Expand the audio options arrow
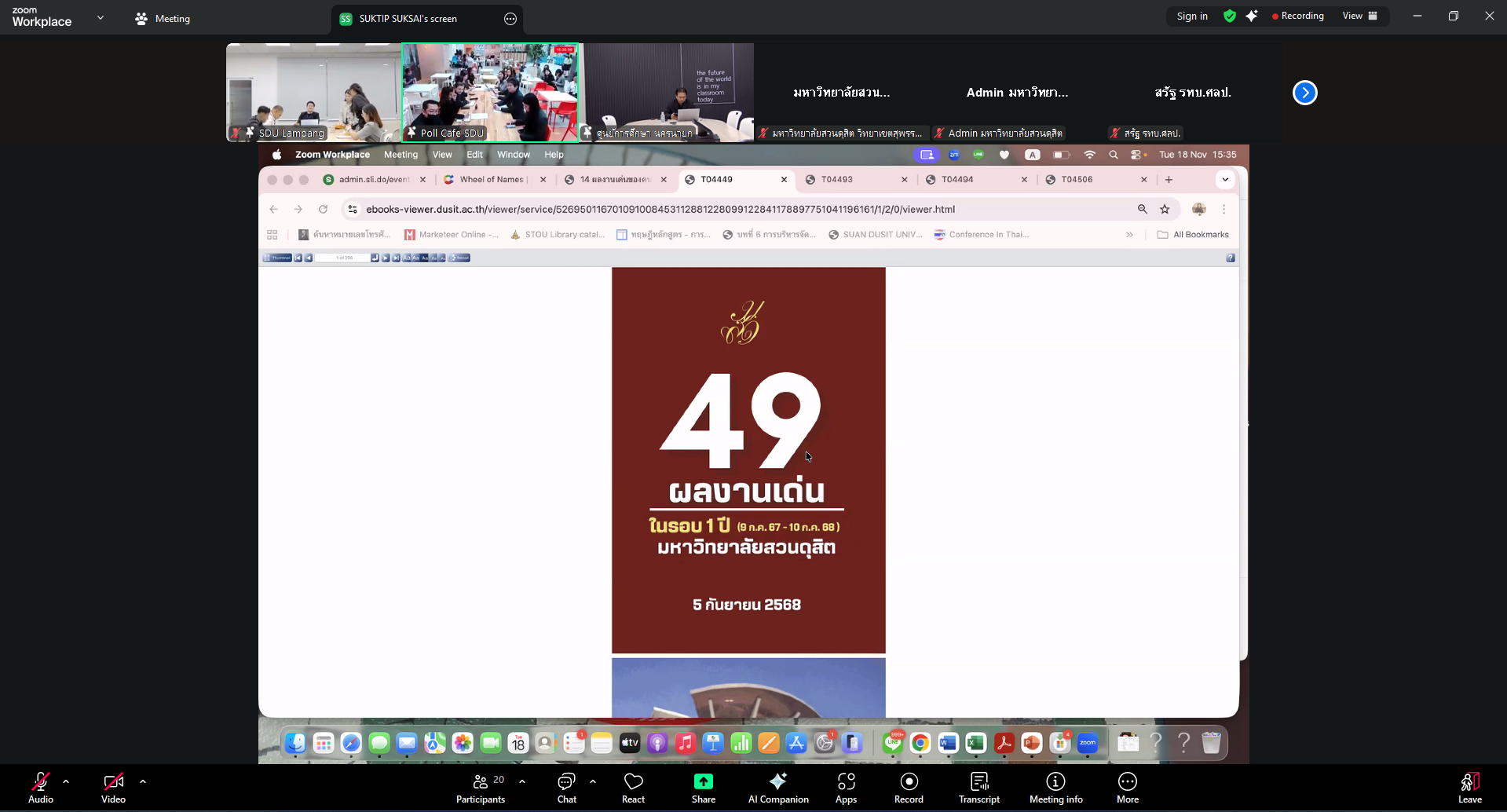 66,781
